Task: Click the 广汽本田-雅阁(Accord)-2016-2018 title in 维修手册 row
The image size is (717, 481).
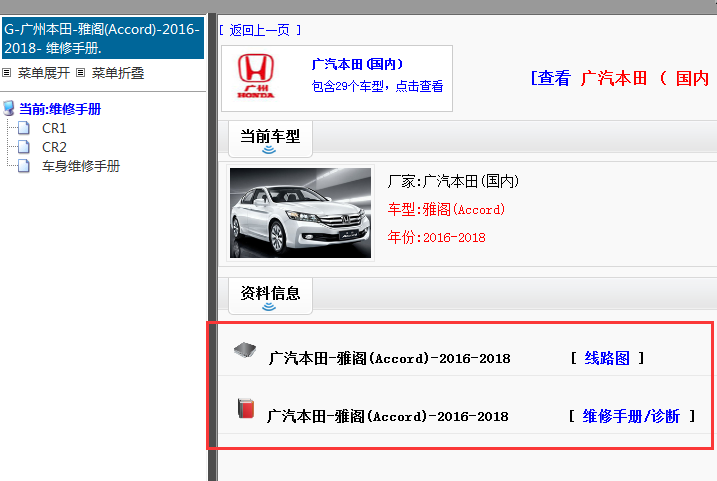Action: pos(388,416)
